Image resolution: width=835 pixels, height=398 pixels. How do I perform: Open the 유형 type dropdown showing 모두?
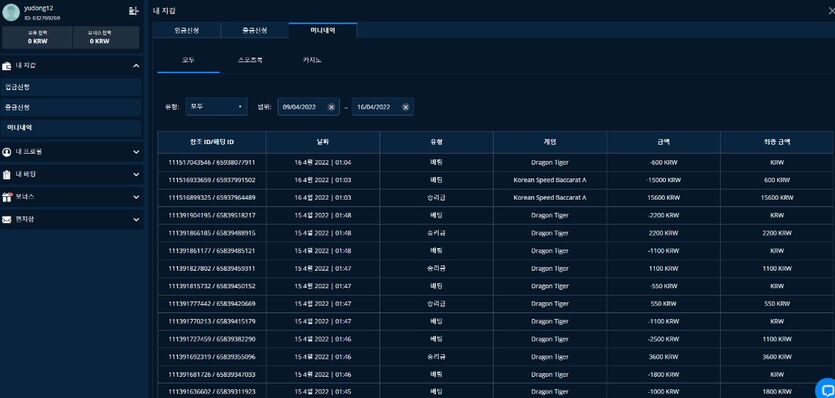click(216, 107)
